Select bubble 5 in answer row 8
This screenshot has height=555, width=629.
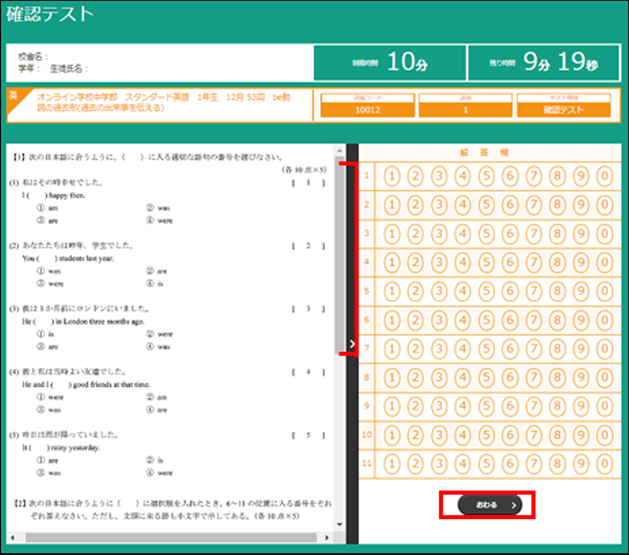click(485, 378)
